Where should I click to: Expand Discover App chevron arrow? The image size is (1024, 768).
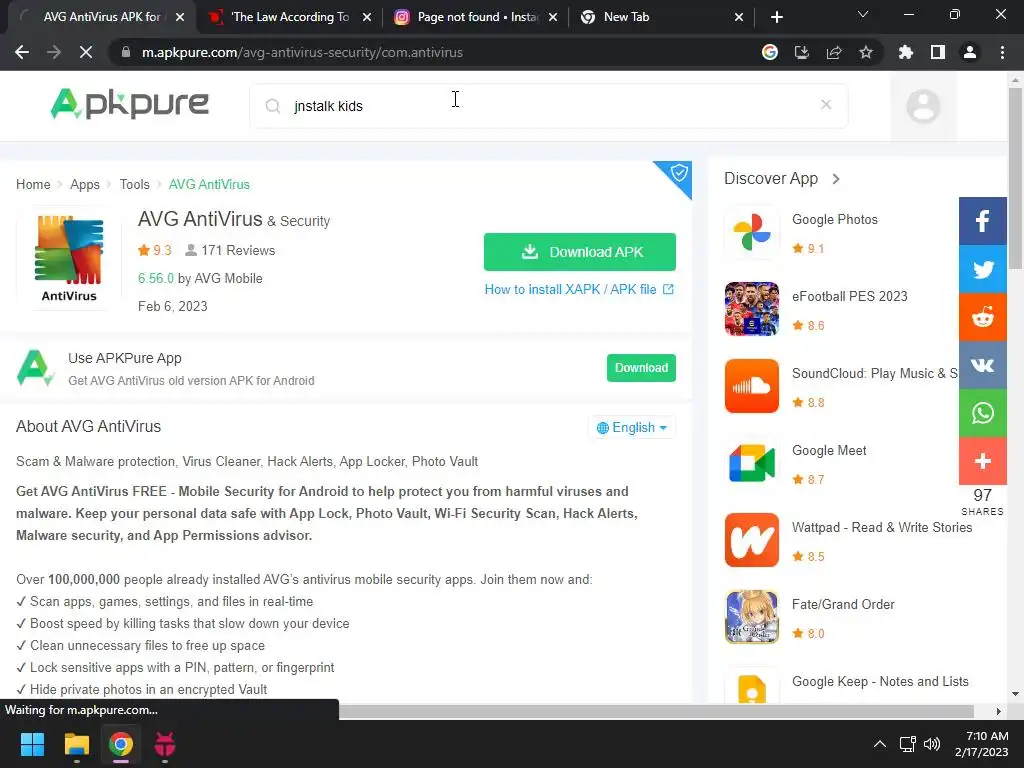(836, 179)
